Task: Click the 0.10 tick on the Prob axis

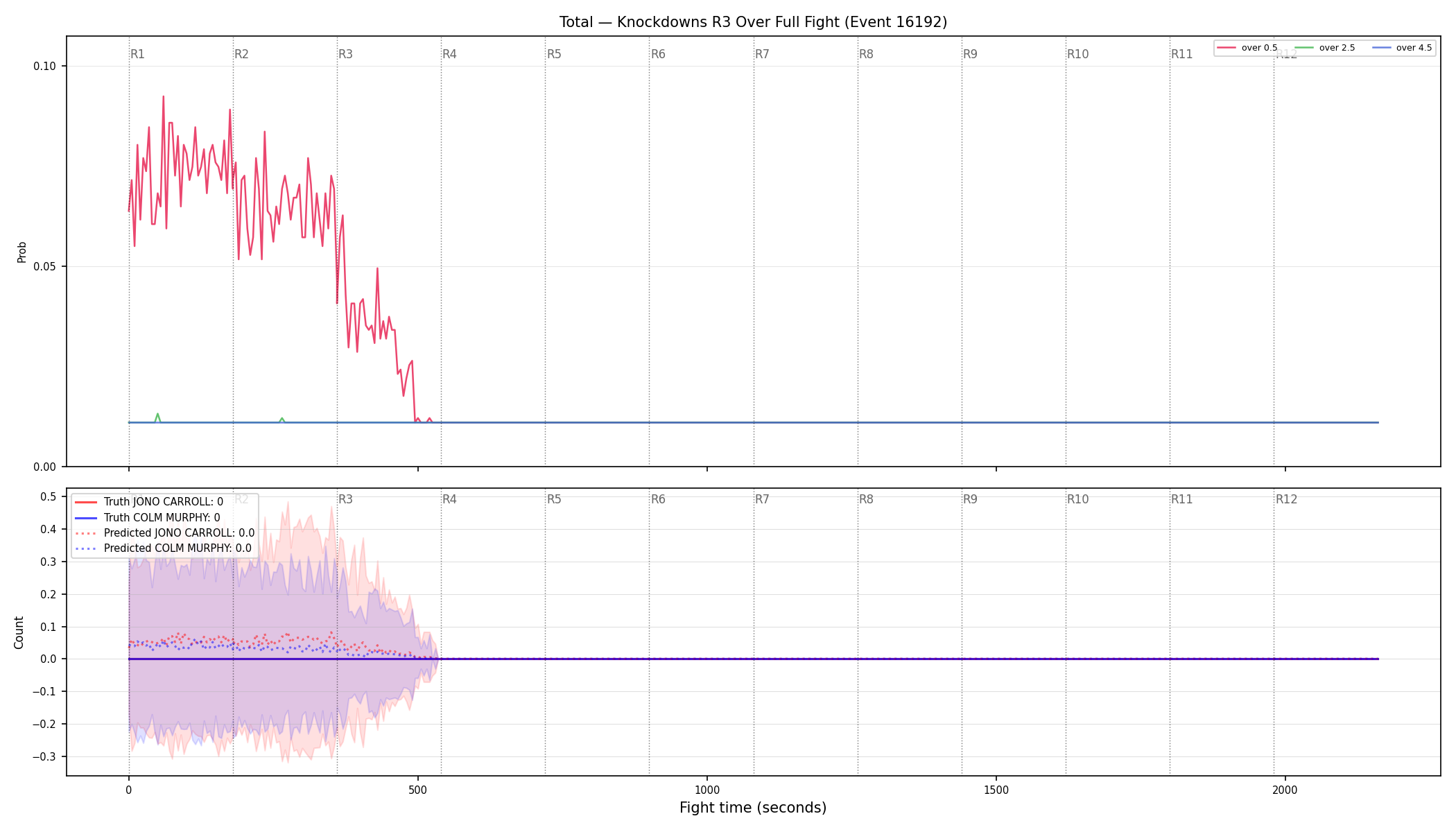Action: [45, 67]
